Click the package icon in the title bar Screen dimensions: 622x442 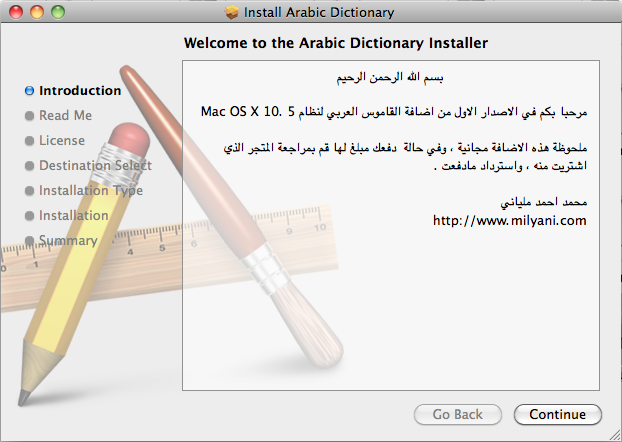click(x=234, y=12)
